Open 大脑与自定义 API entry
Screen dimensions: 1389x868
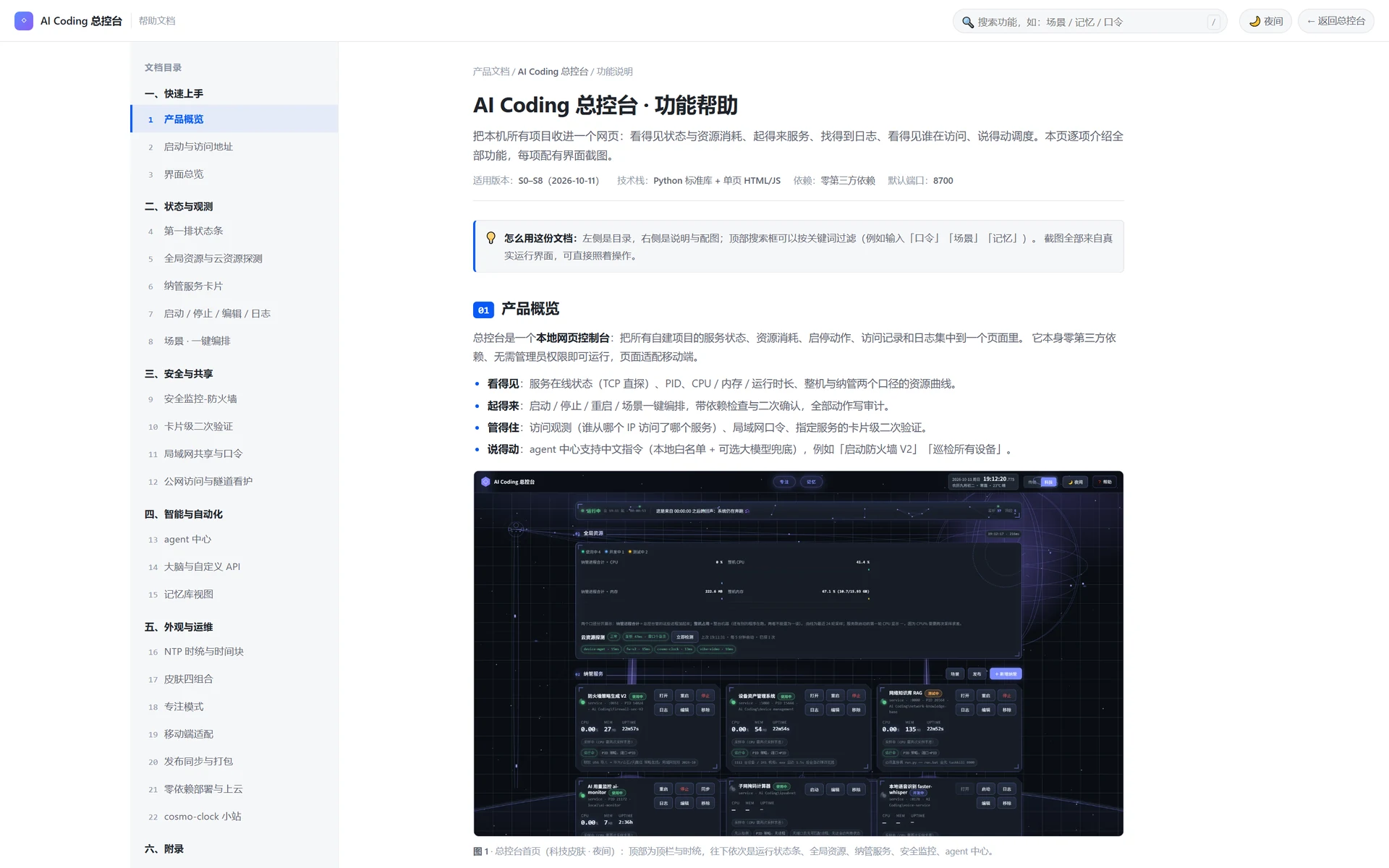(234, 567)
